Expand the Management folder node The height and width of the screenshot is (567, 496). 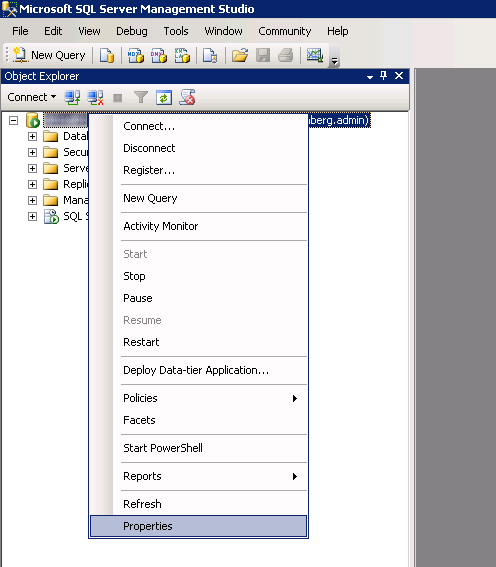(x=32, y=200)
